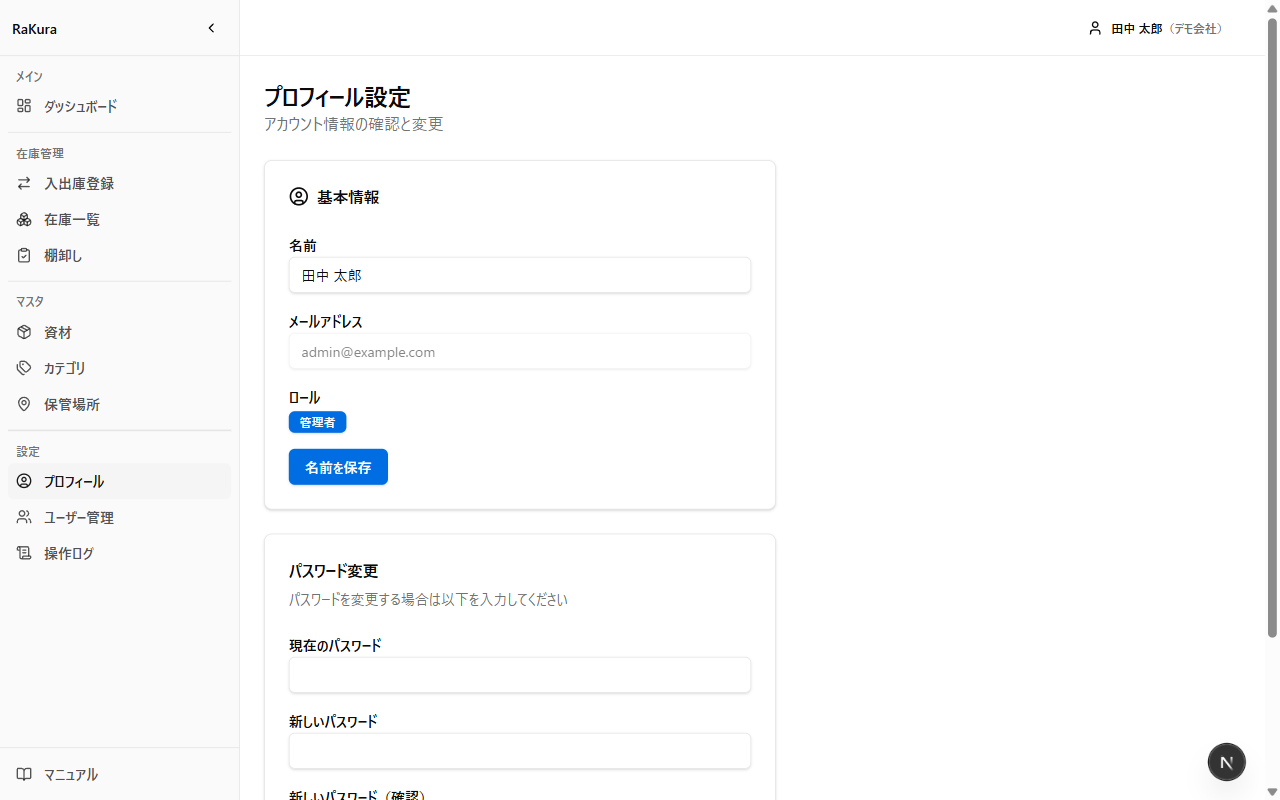The height and width of the screenshot is (800, 1280).
Task: Click the 在庫一覧 boxes icon
Action: pos(24,220)
